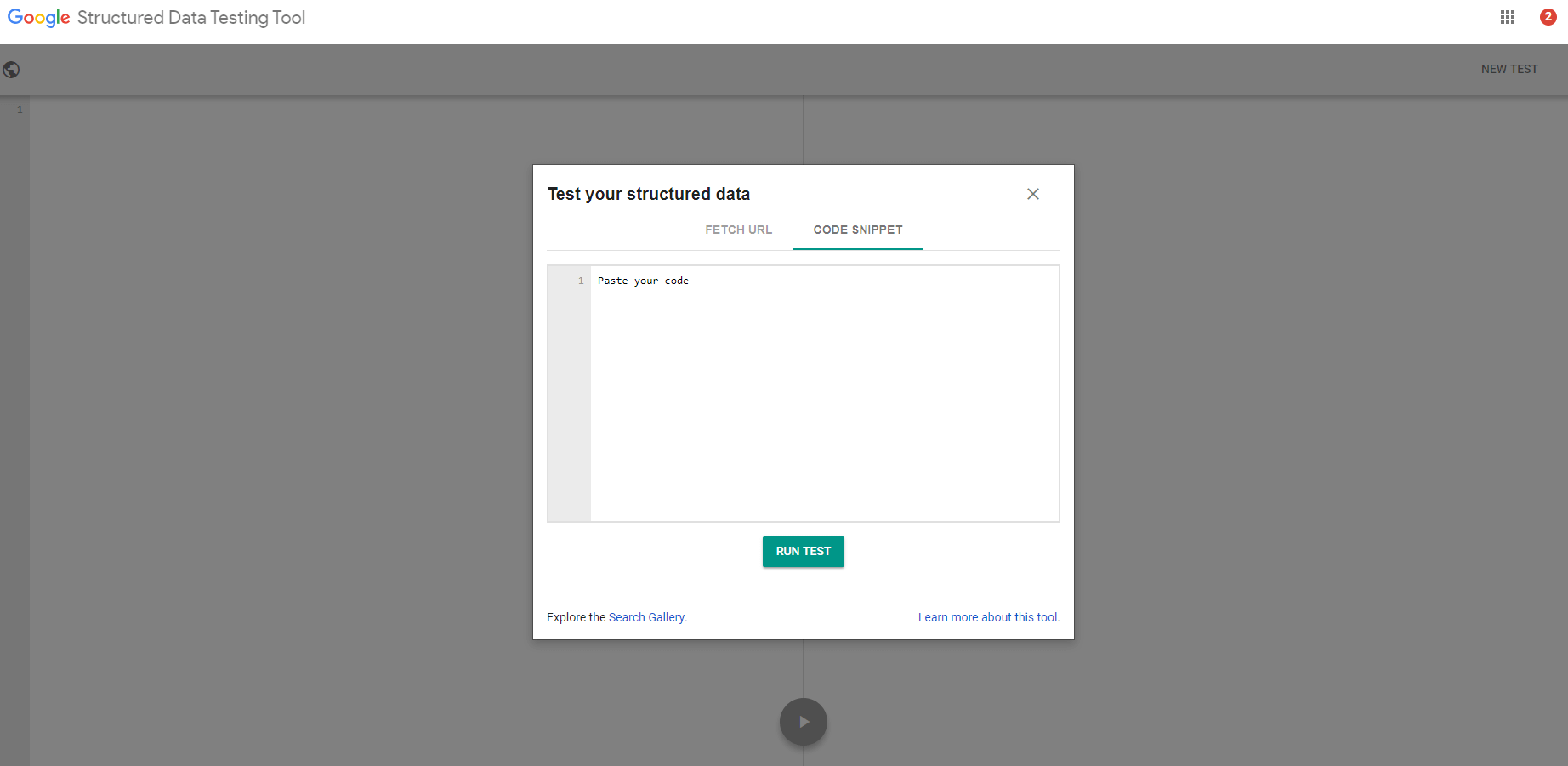The height and width of the screenshot is (766, 1568).
Task: Click the X to dismiss the dialog
Action: pyautogui.click(x=1033, y=194)
